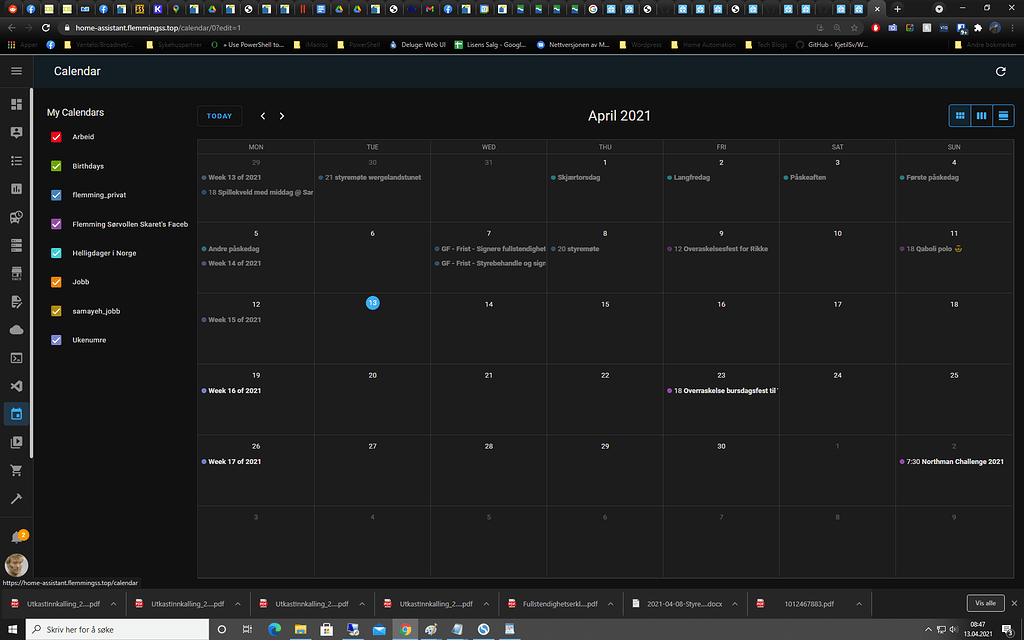
Task: Click the TODAY button
Action: pos(219,115)
